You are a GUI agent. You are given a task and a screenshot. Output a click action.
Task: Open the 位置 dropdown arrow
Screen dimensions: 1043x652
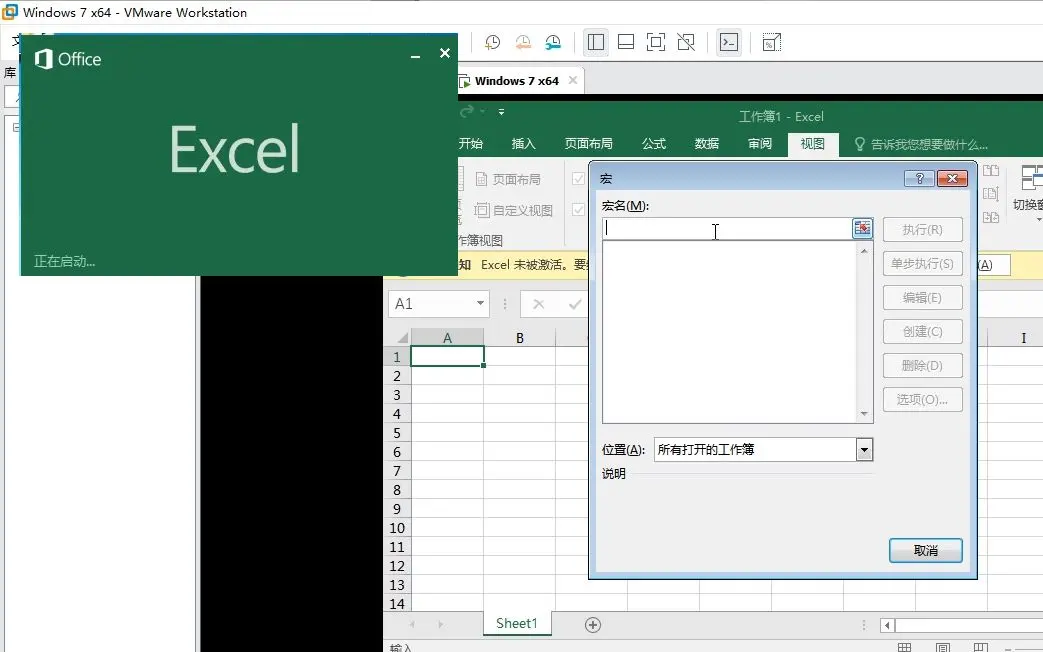click(x=864, y=450)
